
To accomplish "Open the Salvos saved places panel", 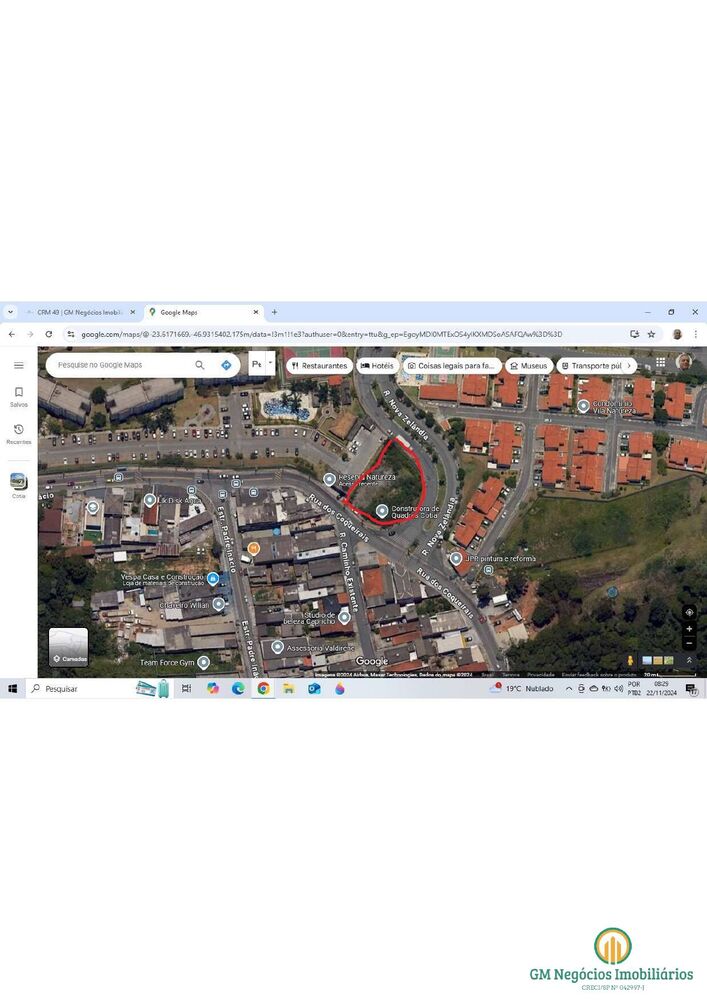I will 18,397.
